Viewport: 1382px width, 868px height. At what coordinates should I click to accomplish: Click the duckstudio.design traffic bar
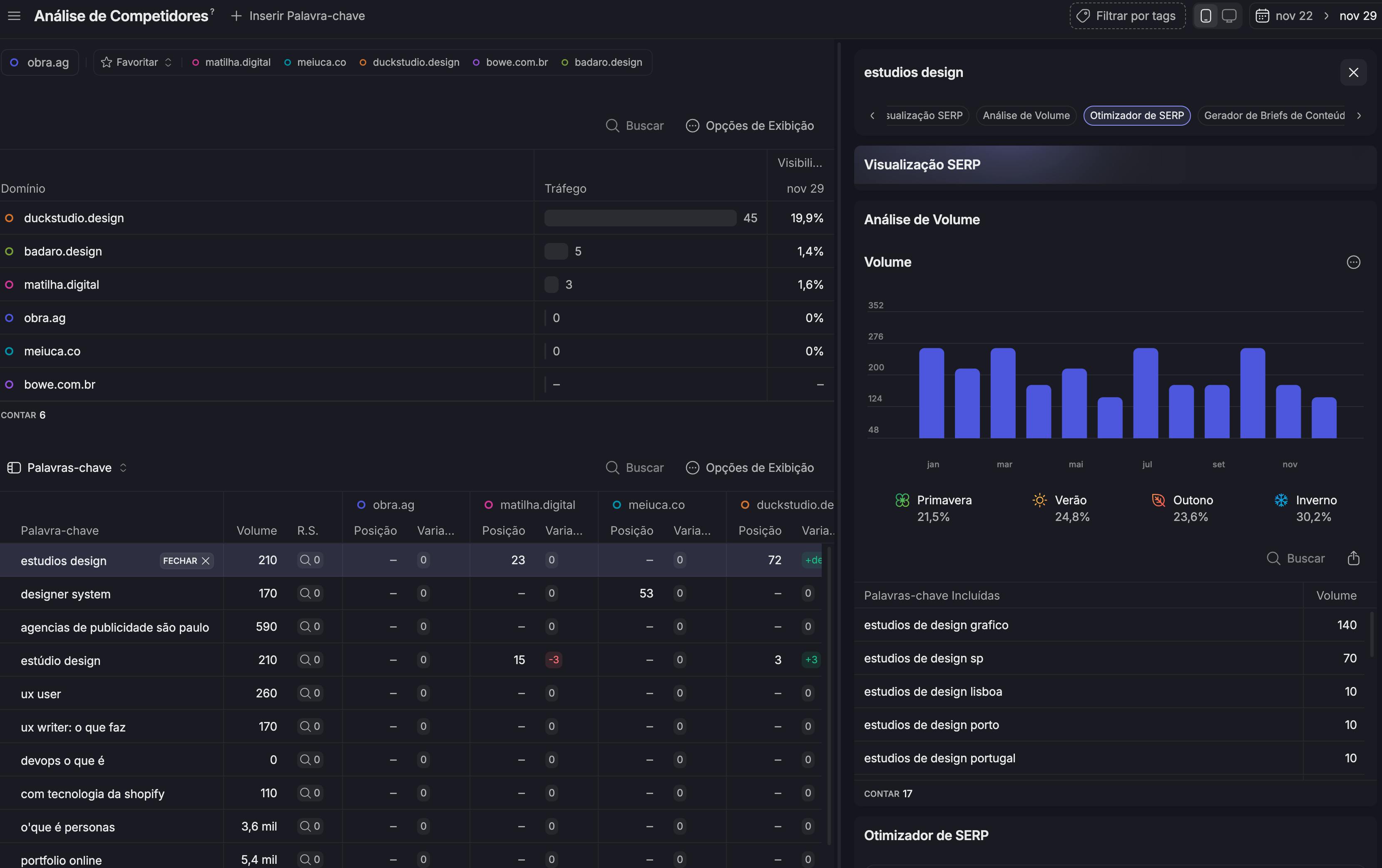coord(640,218)
